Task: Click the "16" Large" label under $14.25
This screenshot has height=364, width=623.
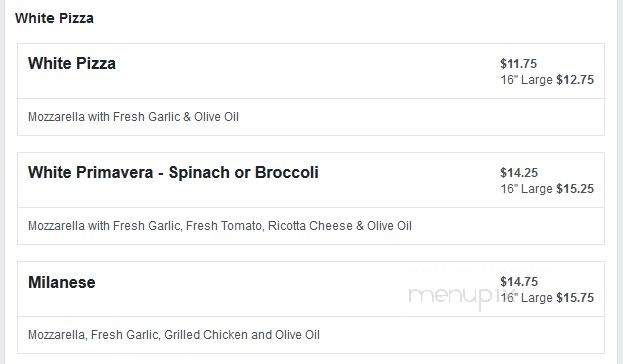Action: coord(526,189)
